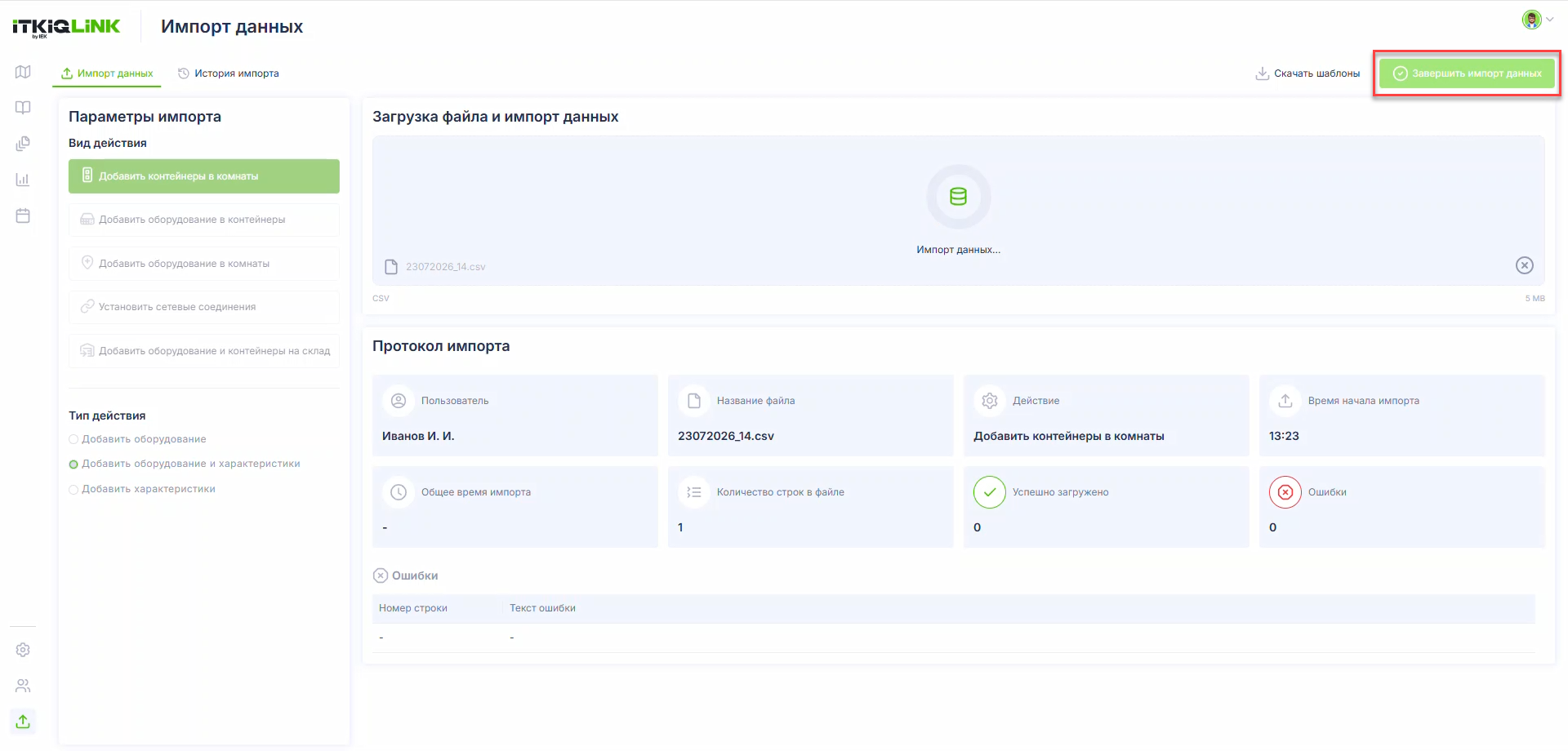Switch to Импорт данных tab
The image size is (1568, 751).
click(107, 73)
